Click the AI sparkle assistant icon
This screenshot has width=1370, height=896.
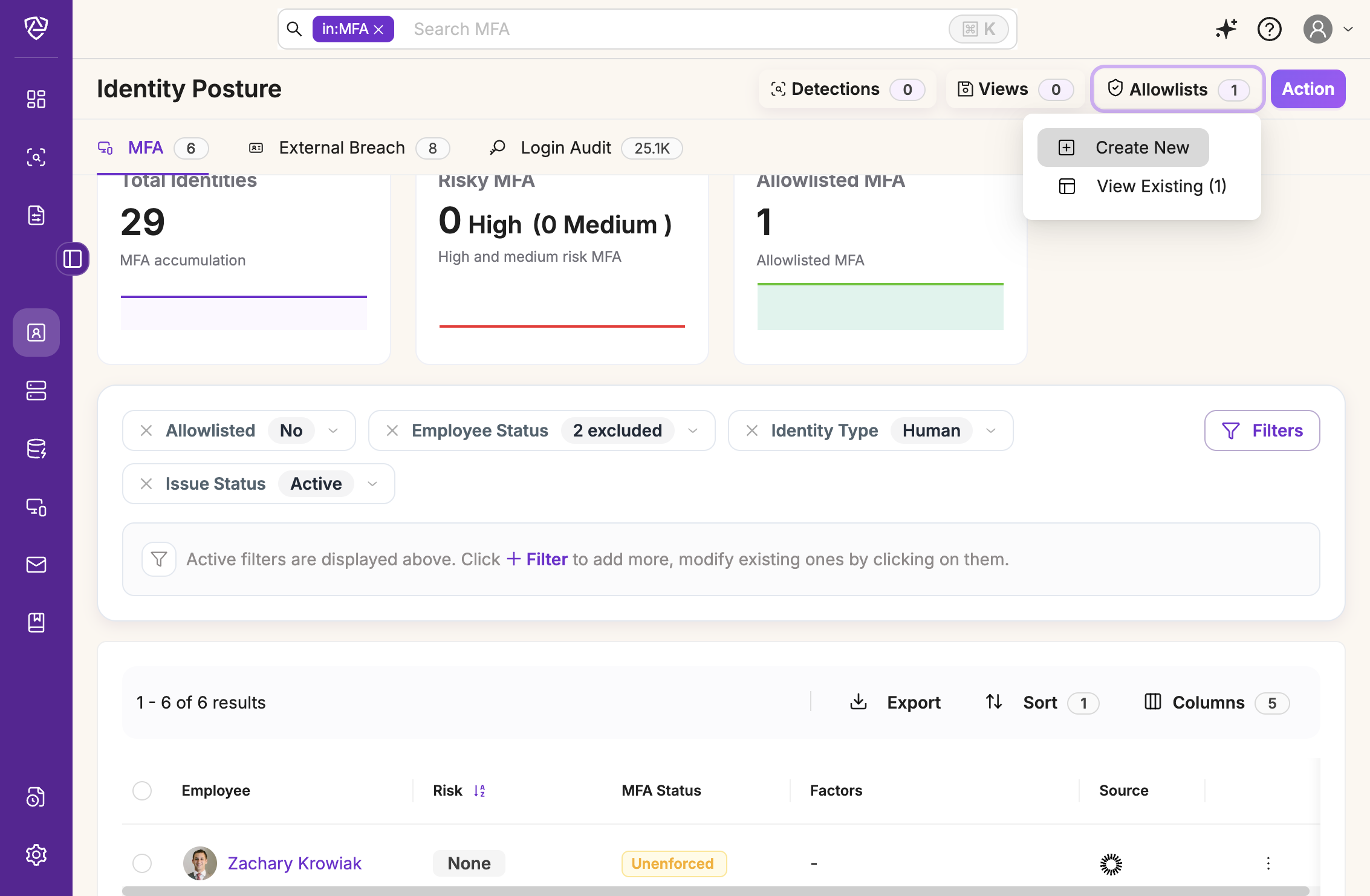[x=1226, y=29]
